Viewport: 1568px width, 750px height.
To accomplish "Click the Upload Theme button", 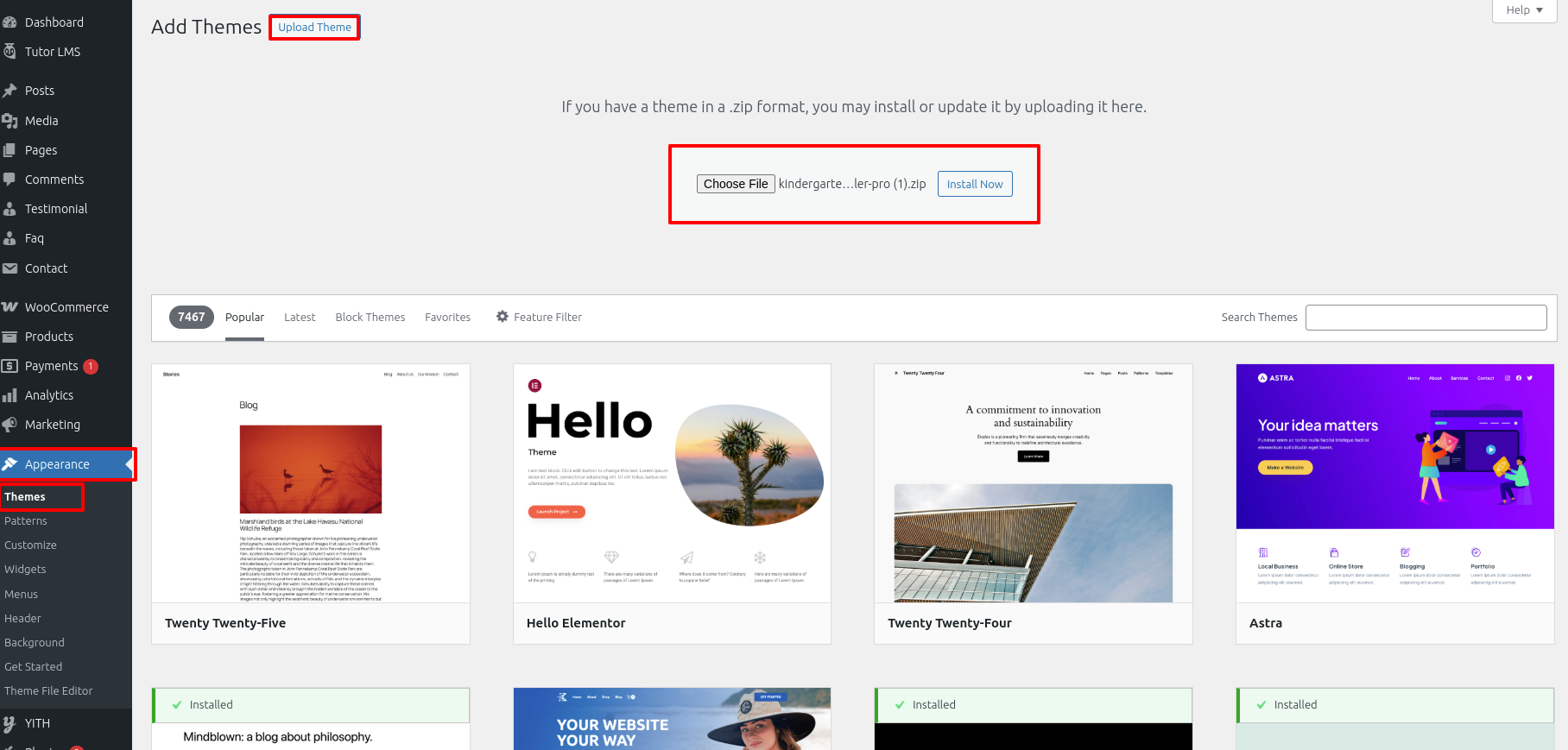I will [x=314, y=28].
